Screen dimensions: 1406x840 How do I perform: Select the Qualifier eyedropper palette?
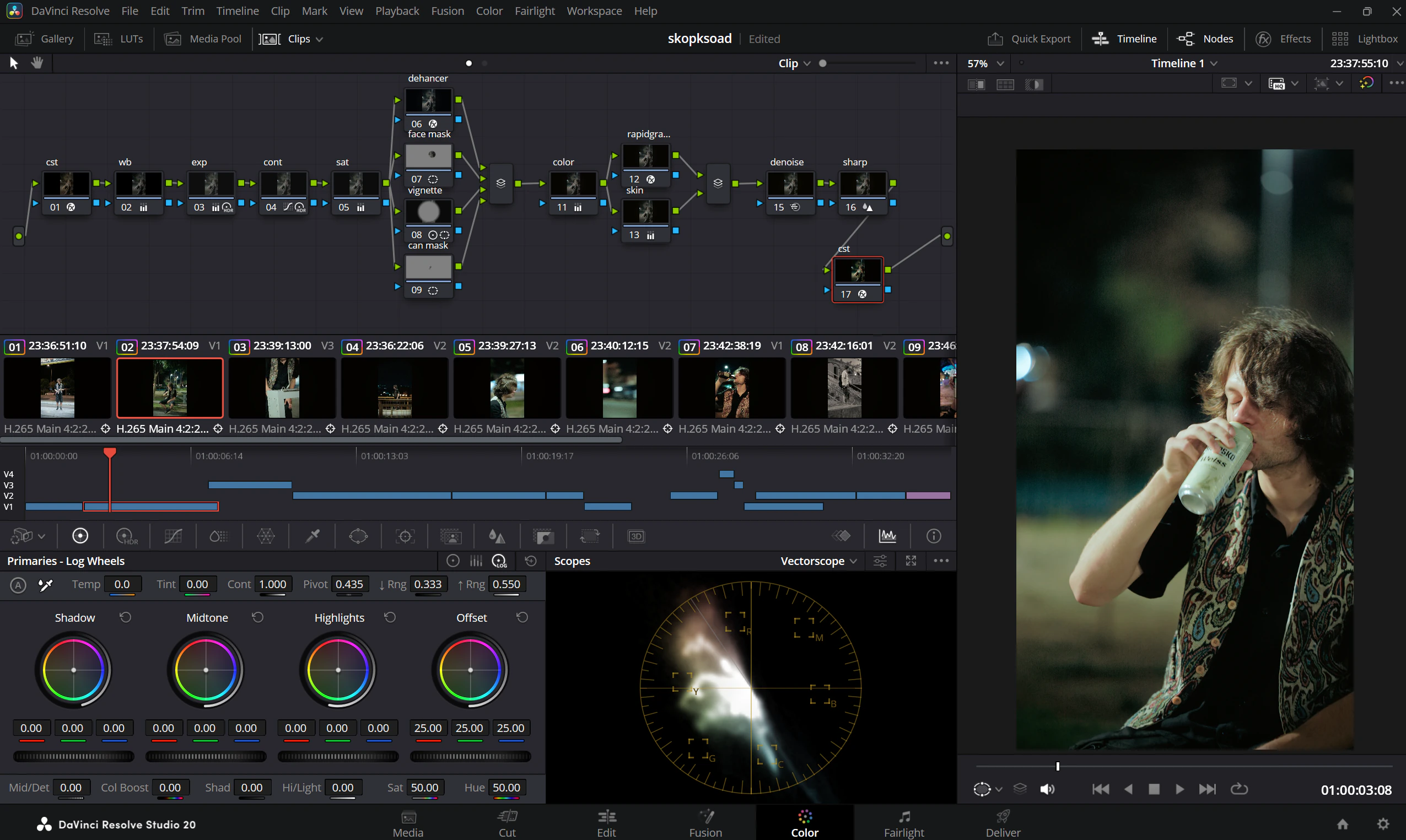tap(313, 535)
